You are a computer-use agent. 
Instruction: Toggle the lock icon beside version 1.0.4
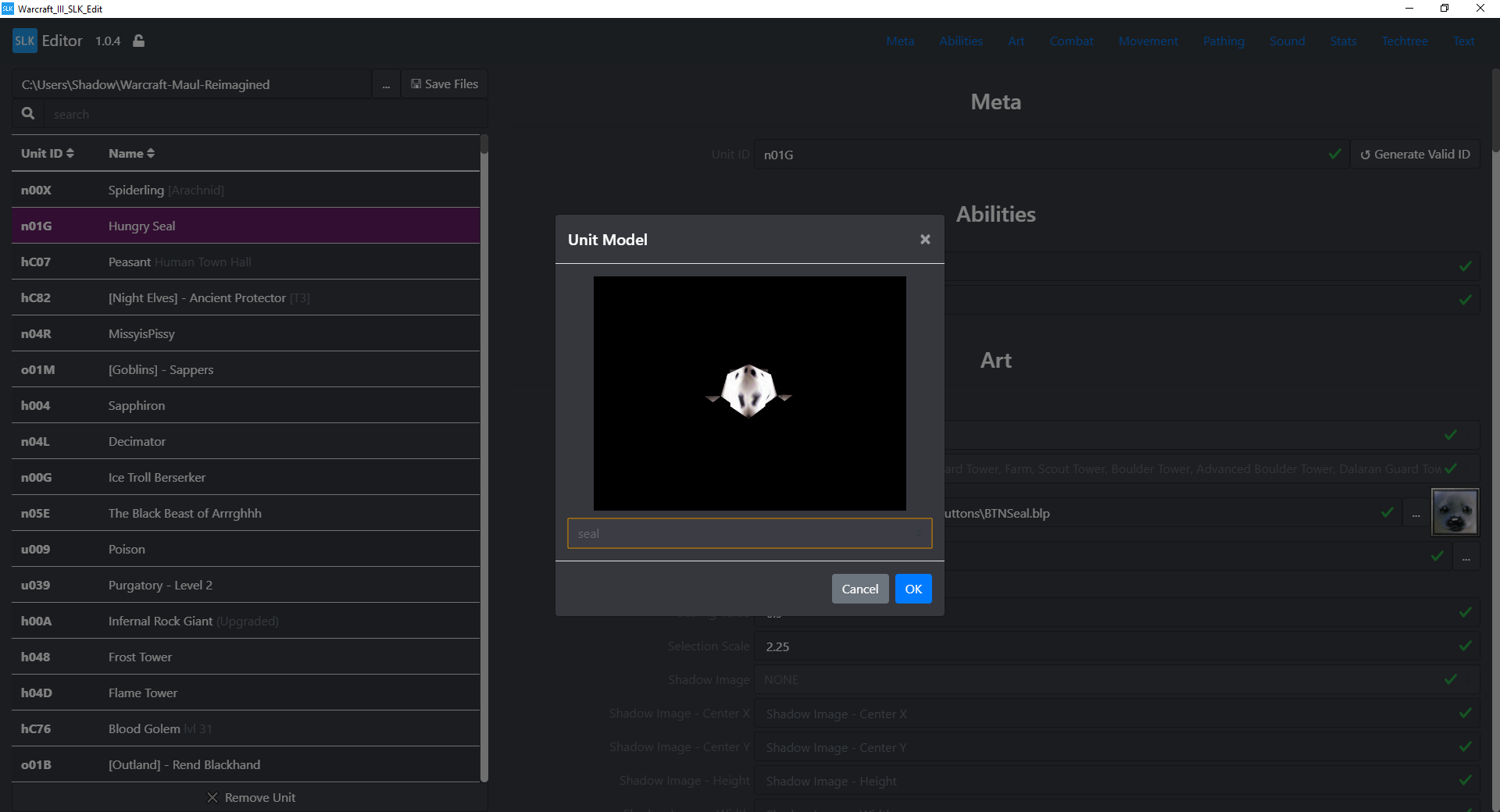tap(138, 41)
